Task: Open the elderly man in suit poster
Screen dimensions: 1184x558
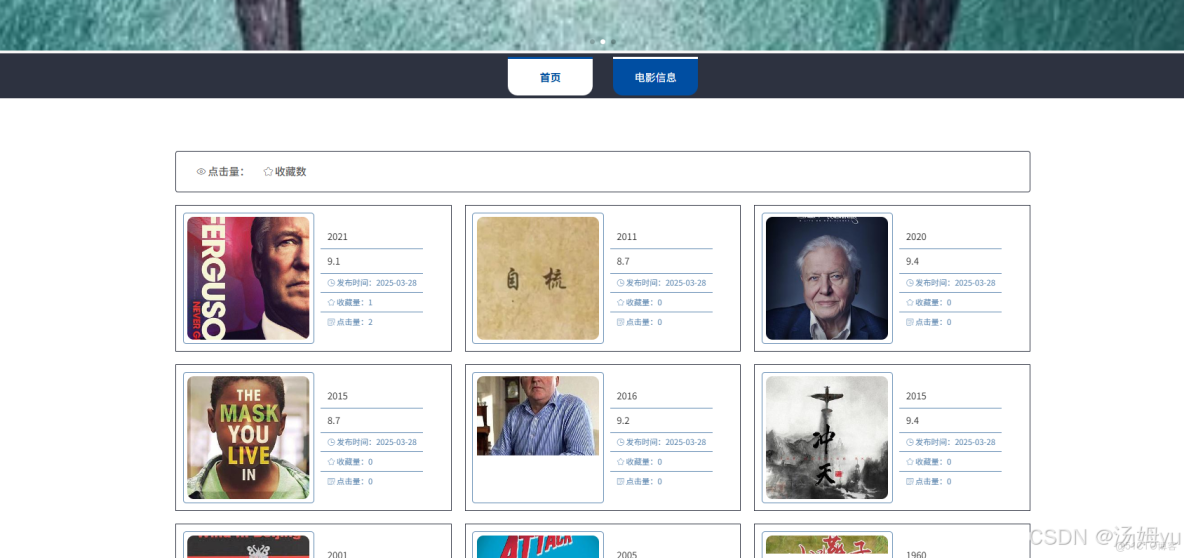Action: [827, 279]
